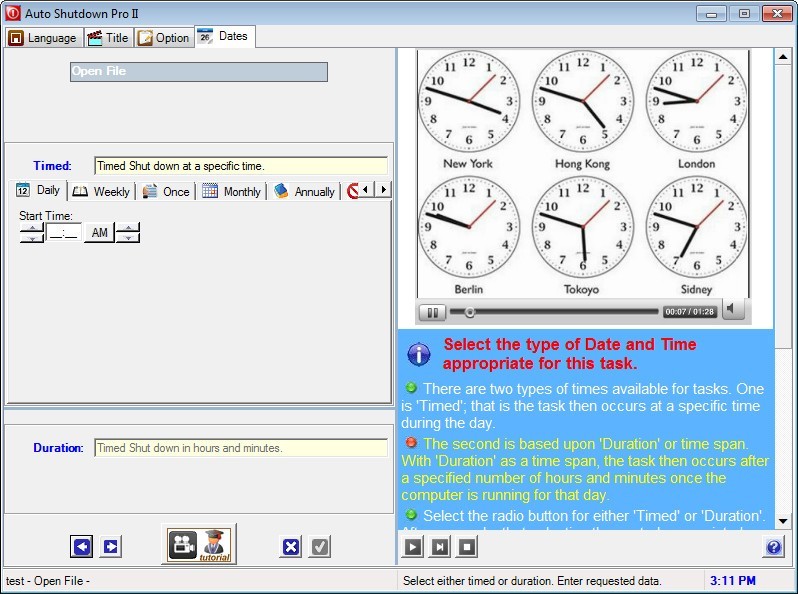Click the green bullet beside 'There are two types'
The image size is (798, 594).
[411, 388]
